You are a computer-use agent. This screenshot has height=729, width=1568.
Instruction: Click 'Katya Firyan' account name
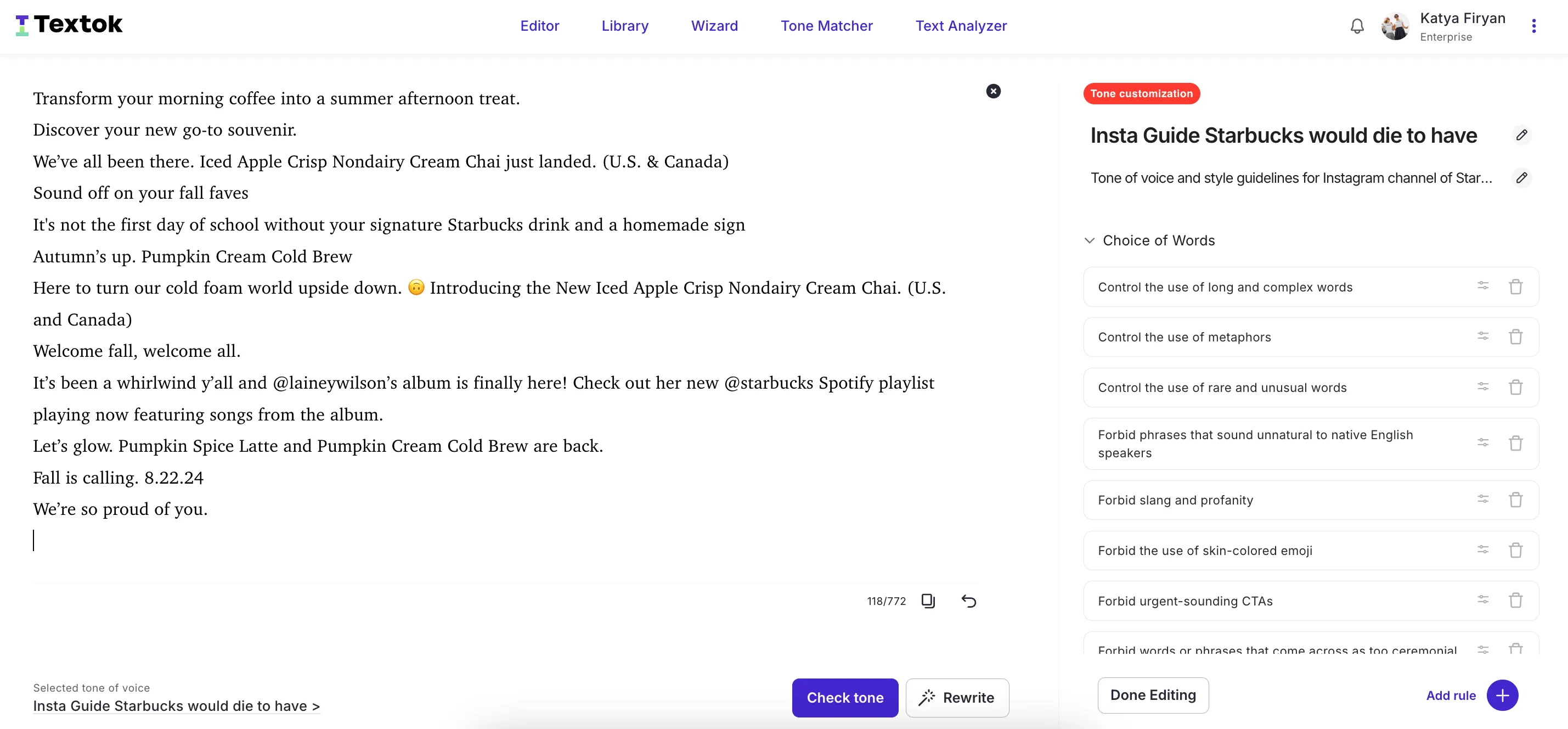coord(1462,18)
